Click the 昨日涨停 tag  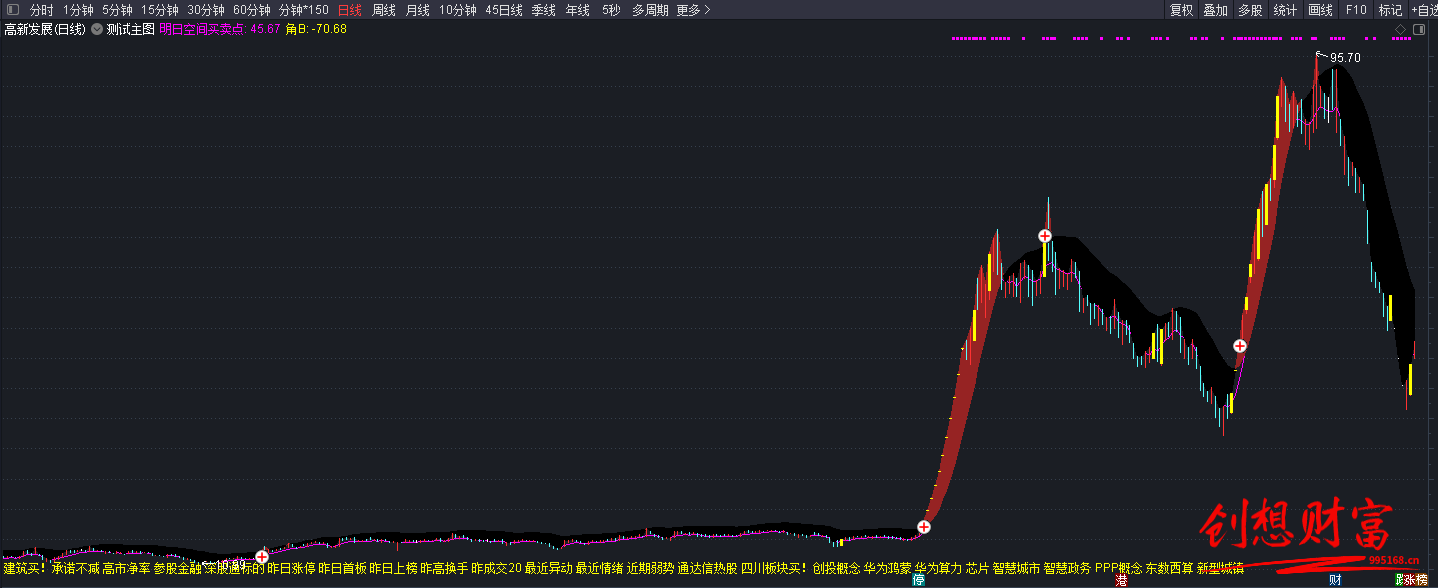click(x=291, y=568)
